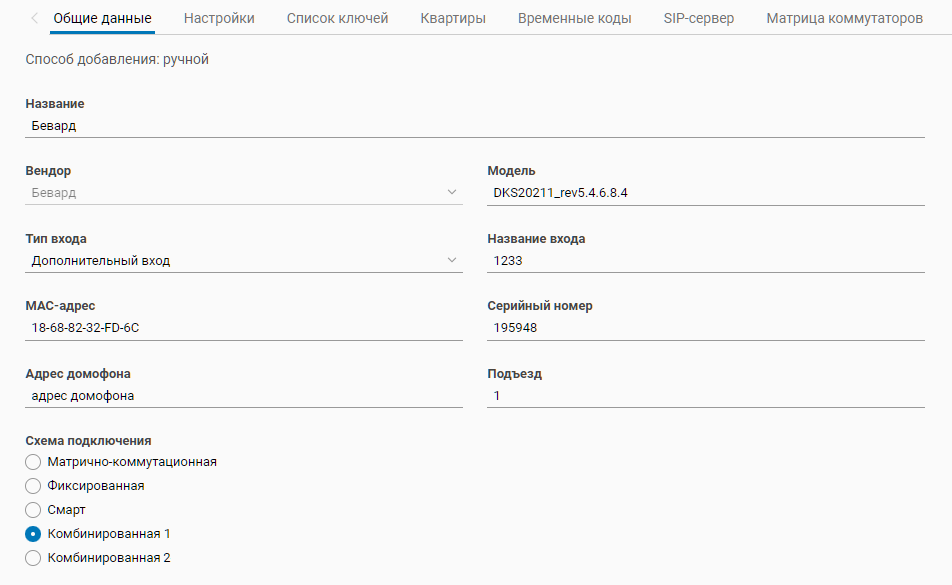This screenshot has height=585, width=952.
Task: Go to the Квартиры tab
Action: [x=453, y=18]
